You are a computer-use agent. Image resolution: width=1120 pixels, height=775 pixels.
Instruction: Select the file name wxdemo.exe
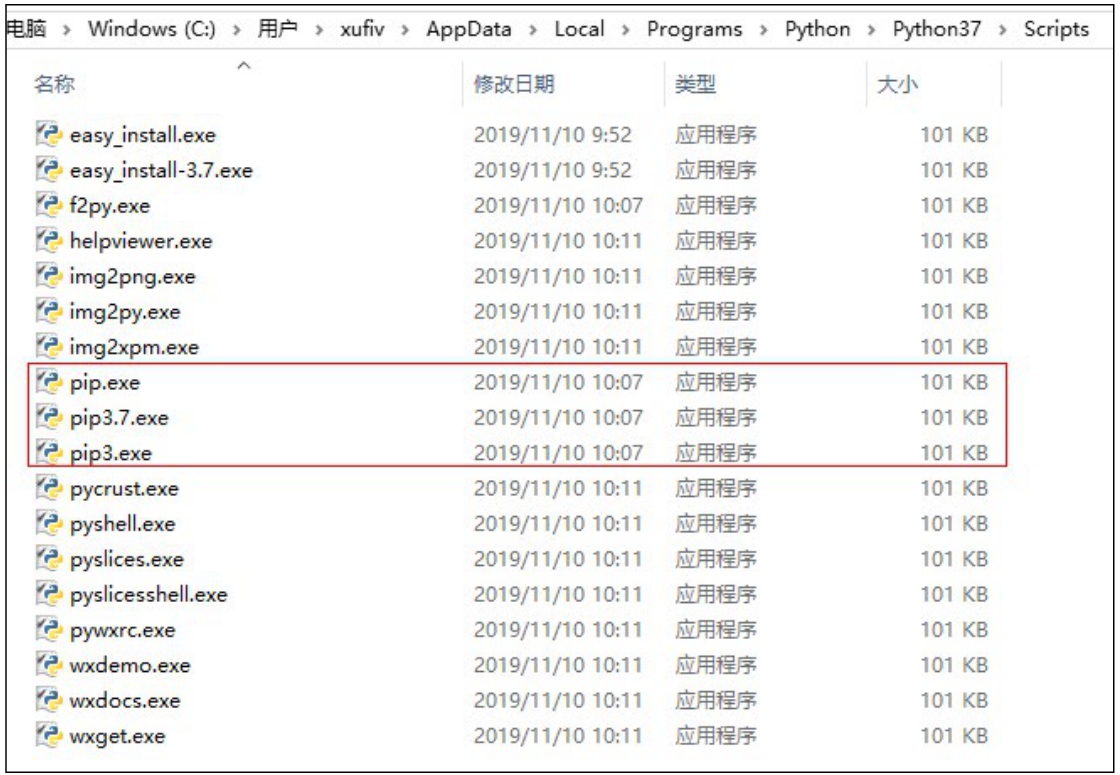[130, 666]
